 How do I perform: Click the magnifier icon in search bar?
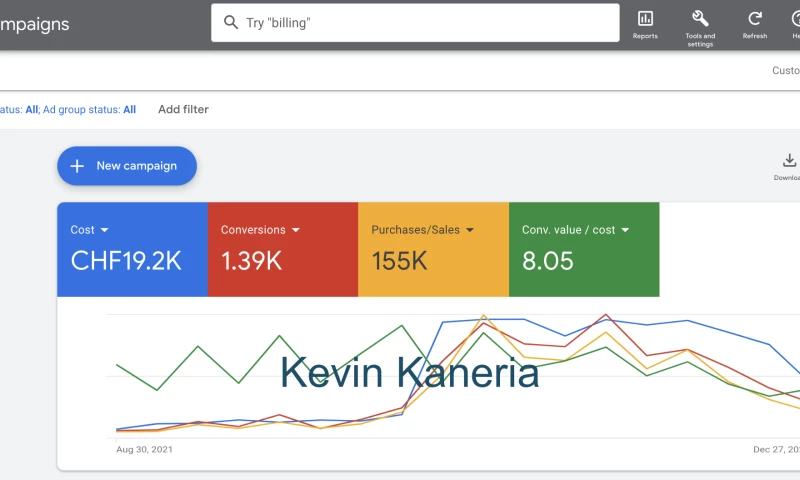point(230,23)
